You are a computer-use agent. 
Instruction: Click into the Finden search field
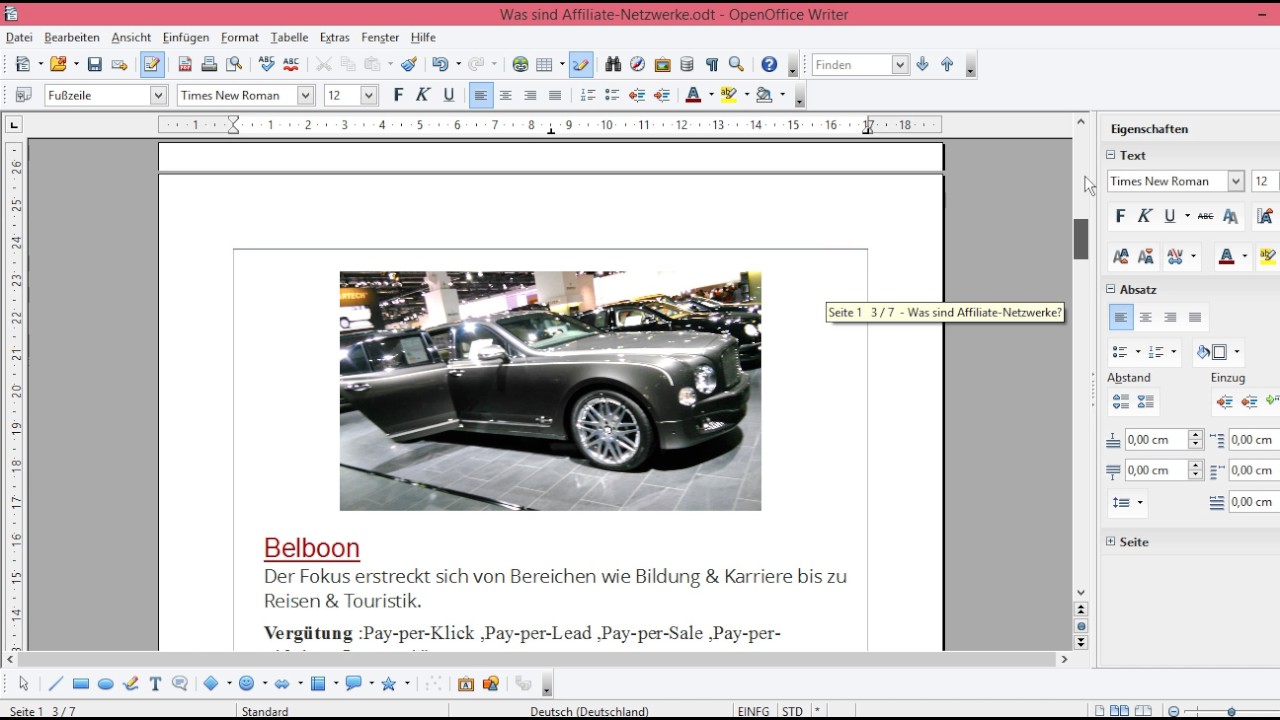click(x=851, y=64)
